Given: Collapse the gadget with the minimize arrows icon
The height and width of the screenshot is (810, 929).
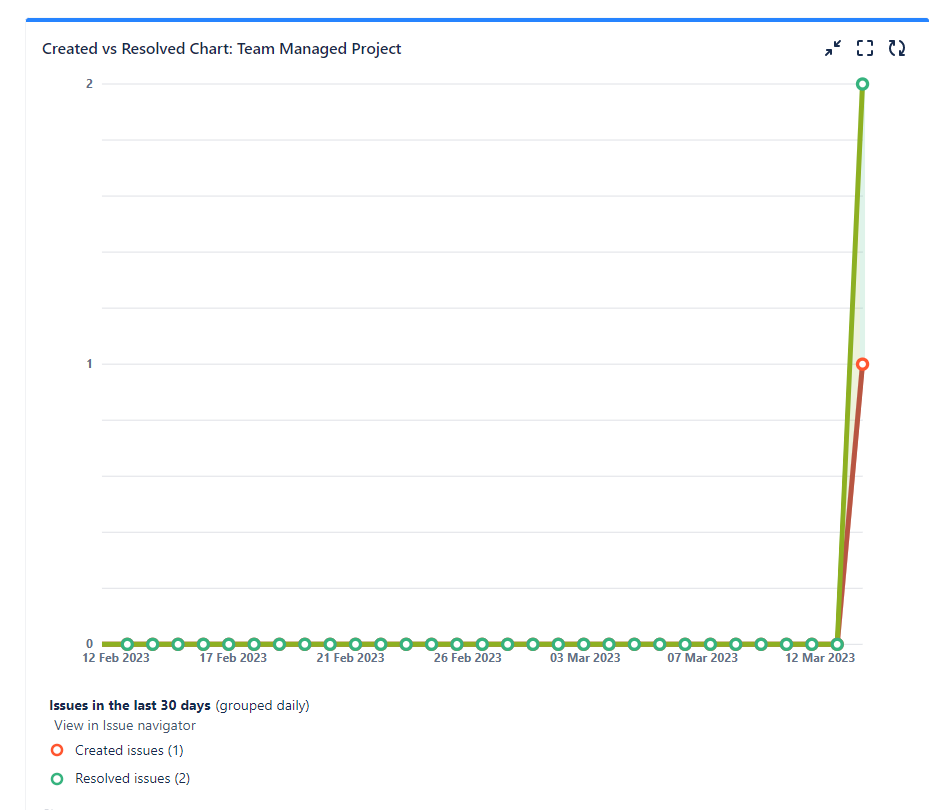Looking at the screenshot, I should point(832,47).
